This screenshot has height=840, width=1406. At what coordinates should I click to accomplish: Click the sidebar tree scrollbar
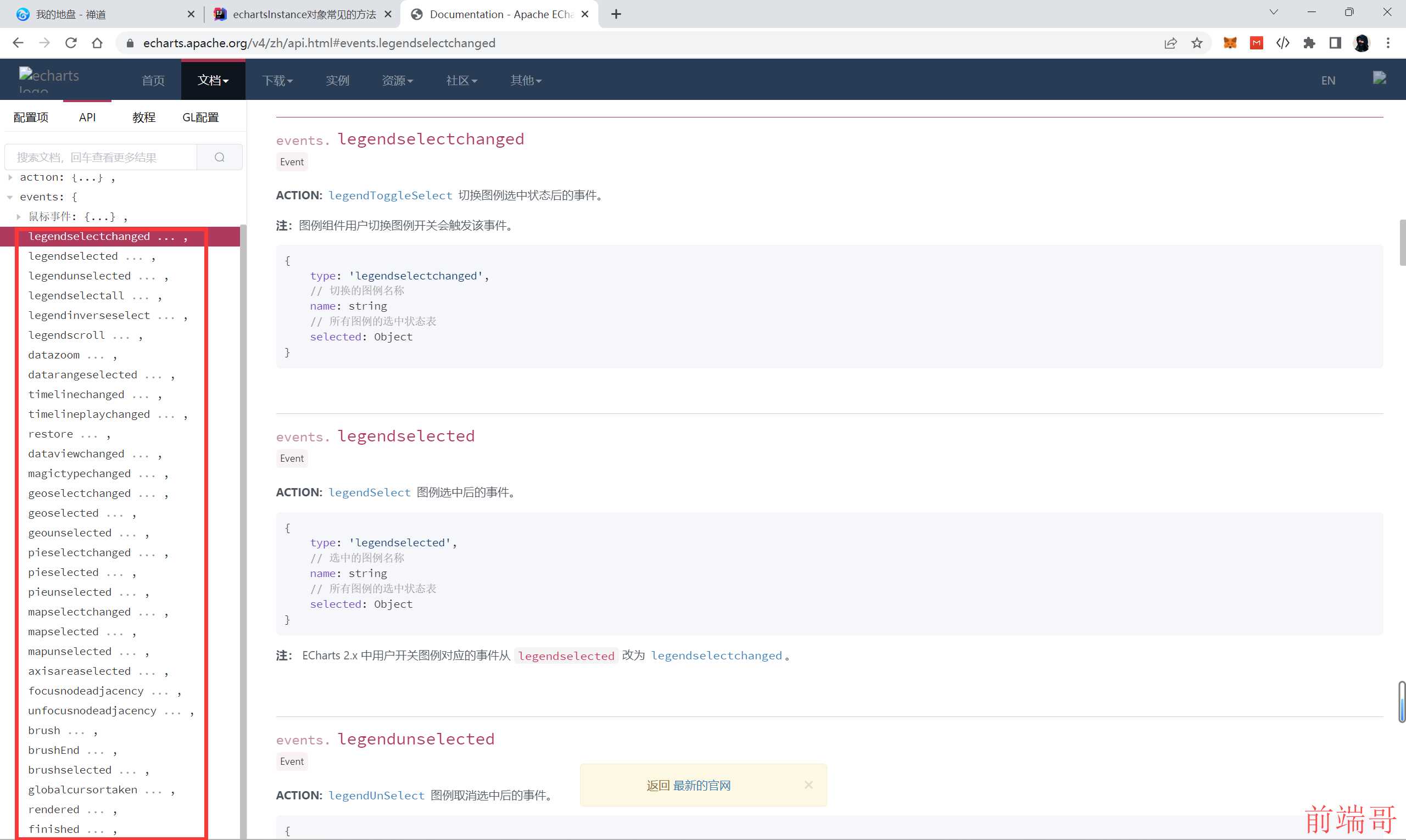(x=243, y=532)
